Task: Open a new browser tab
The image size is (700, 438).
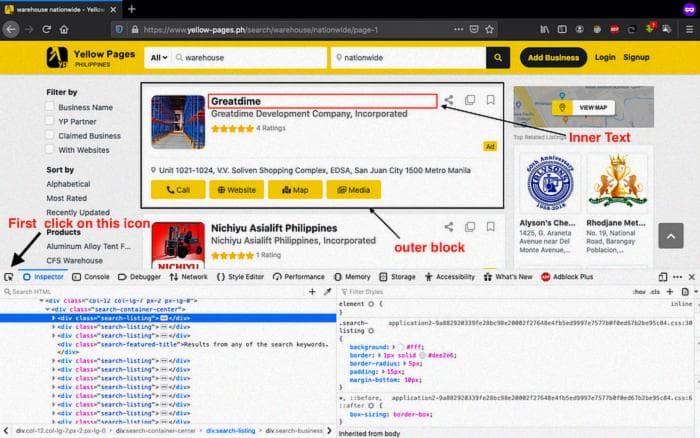Action: tap(132, 9)
